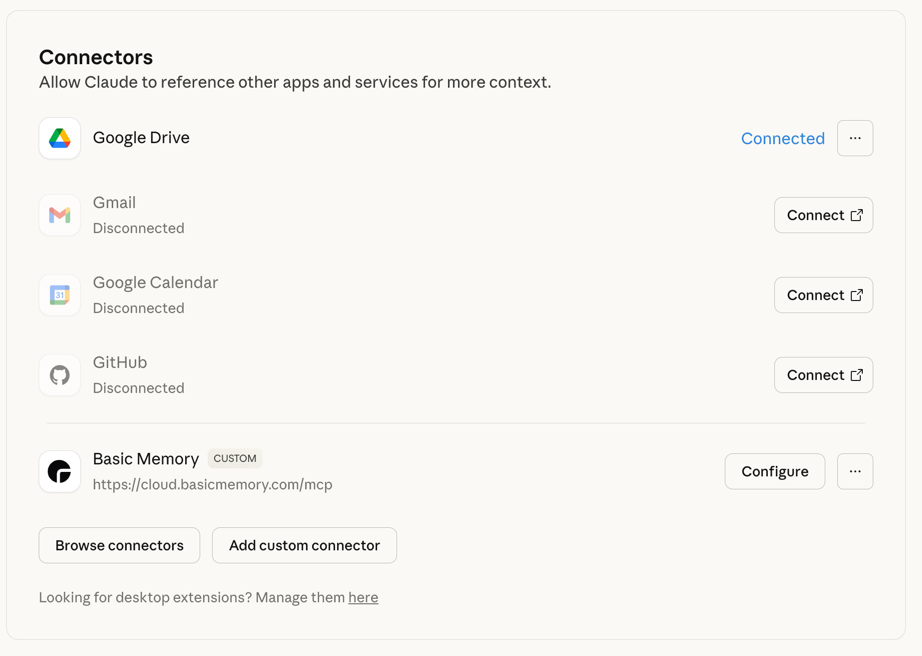Follow the 'here' desktop extensions link
The height and width of the screenshot is (656, 922).
[x=363, y=598]
